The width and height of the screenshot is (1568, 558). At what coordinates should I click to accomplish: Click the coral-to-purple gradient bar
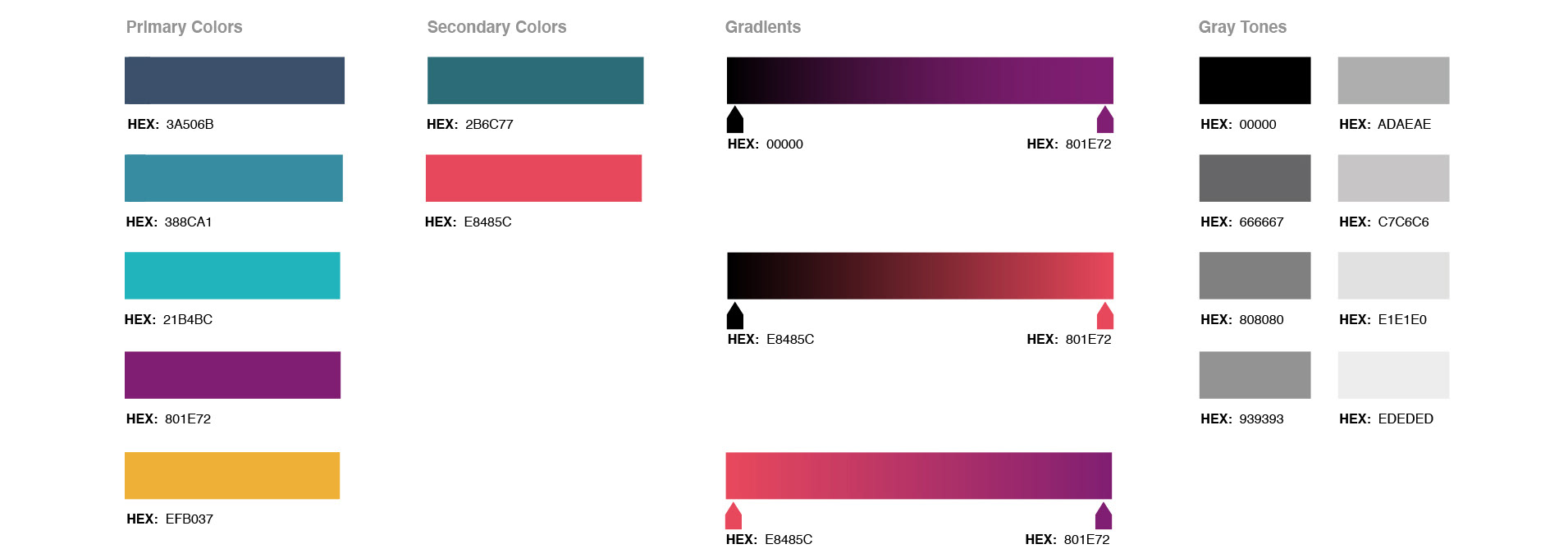click(918, 476)
